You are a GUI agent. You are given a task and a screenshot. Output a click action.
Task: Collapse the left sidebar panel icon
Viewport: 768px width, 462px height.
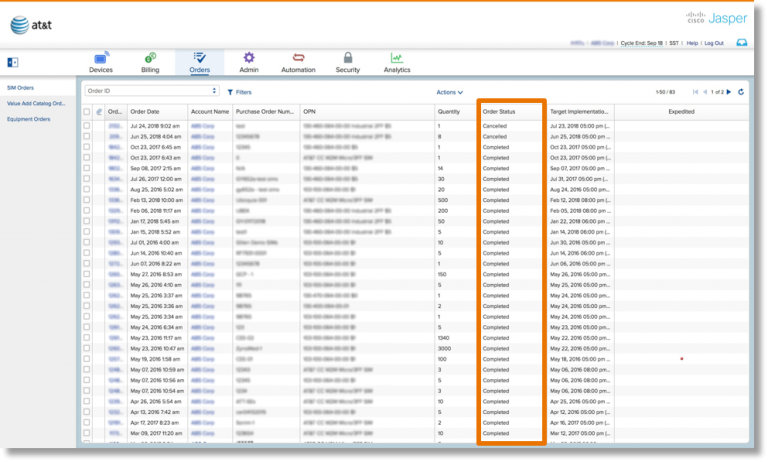pos(13,62)
